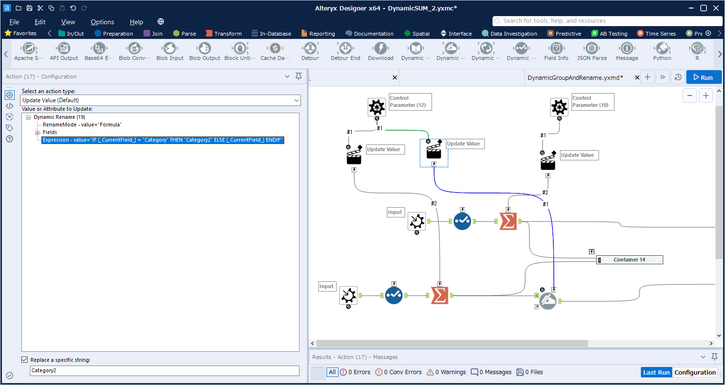Screen dimensions: 725x385
Task: Click the Undo arrow icon
Action: [x=73, y=8]
